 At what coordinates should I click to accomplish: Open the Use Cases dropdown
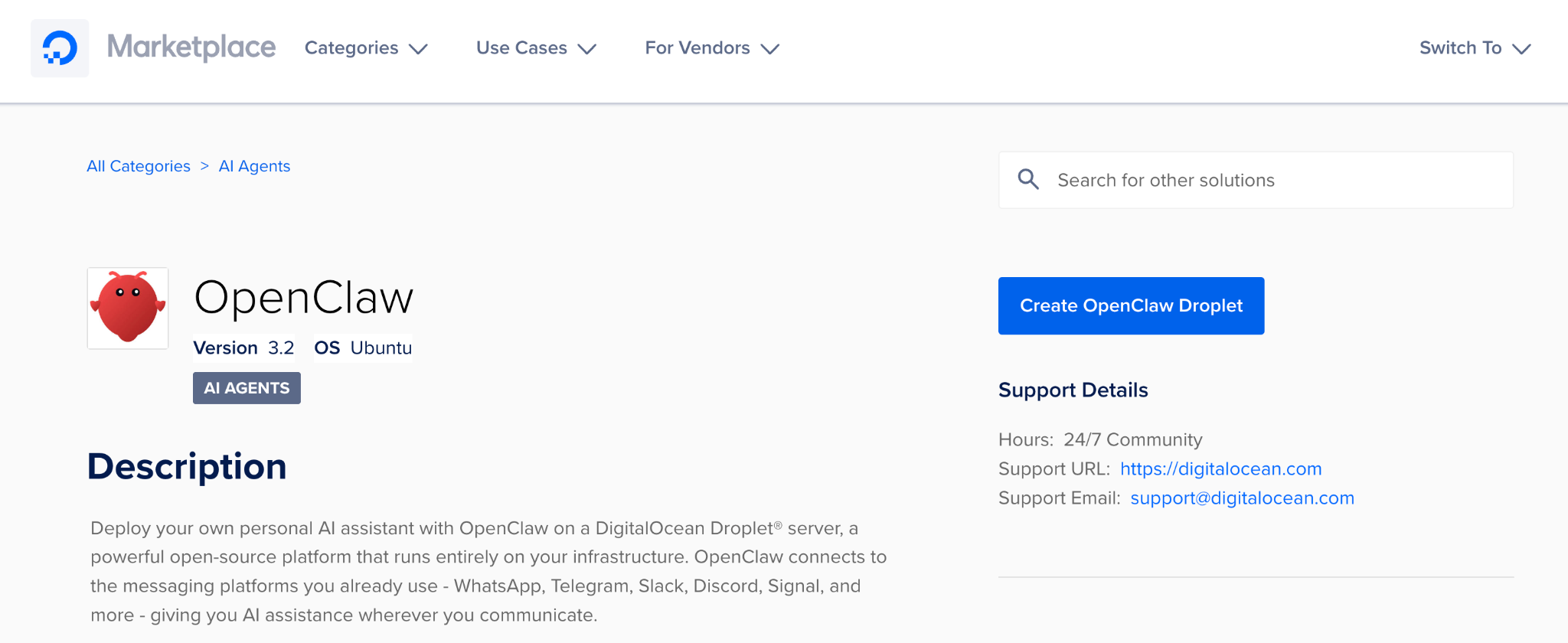(536, 48)
